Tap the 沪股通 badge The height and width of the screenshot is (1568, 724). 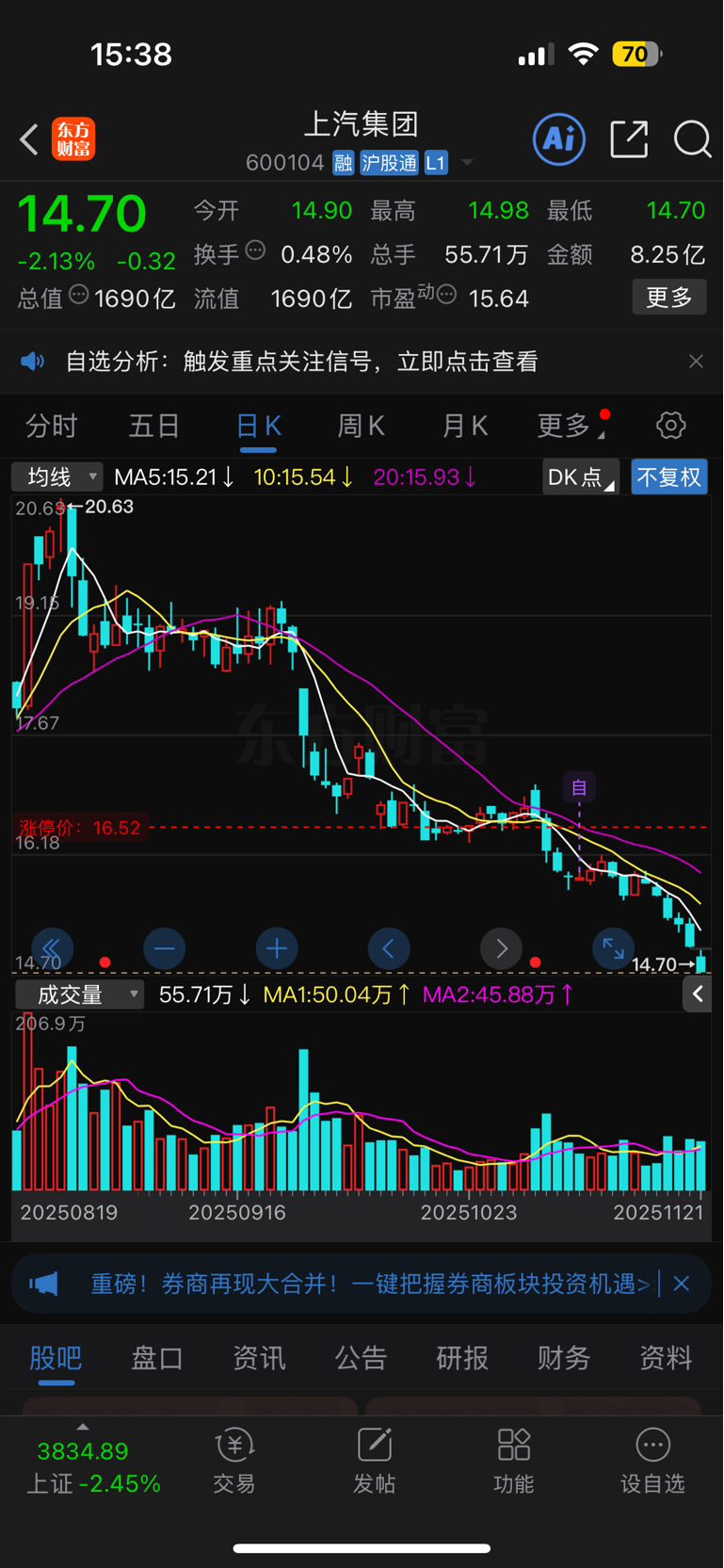tap(389, 163)
